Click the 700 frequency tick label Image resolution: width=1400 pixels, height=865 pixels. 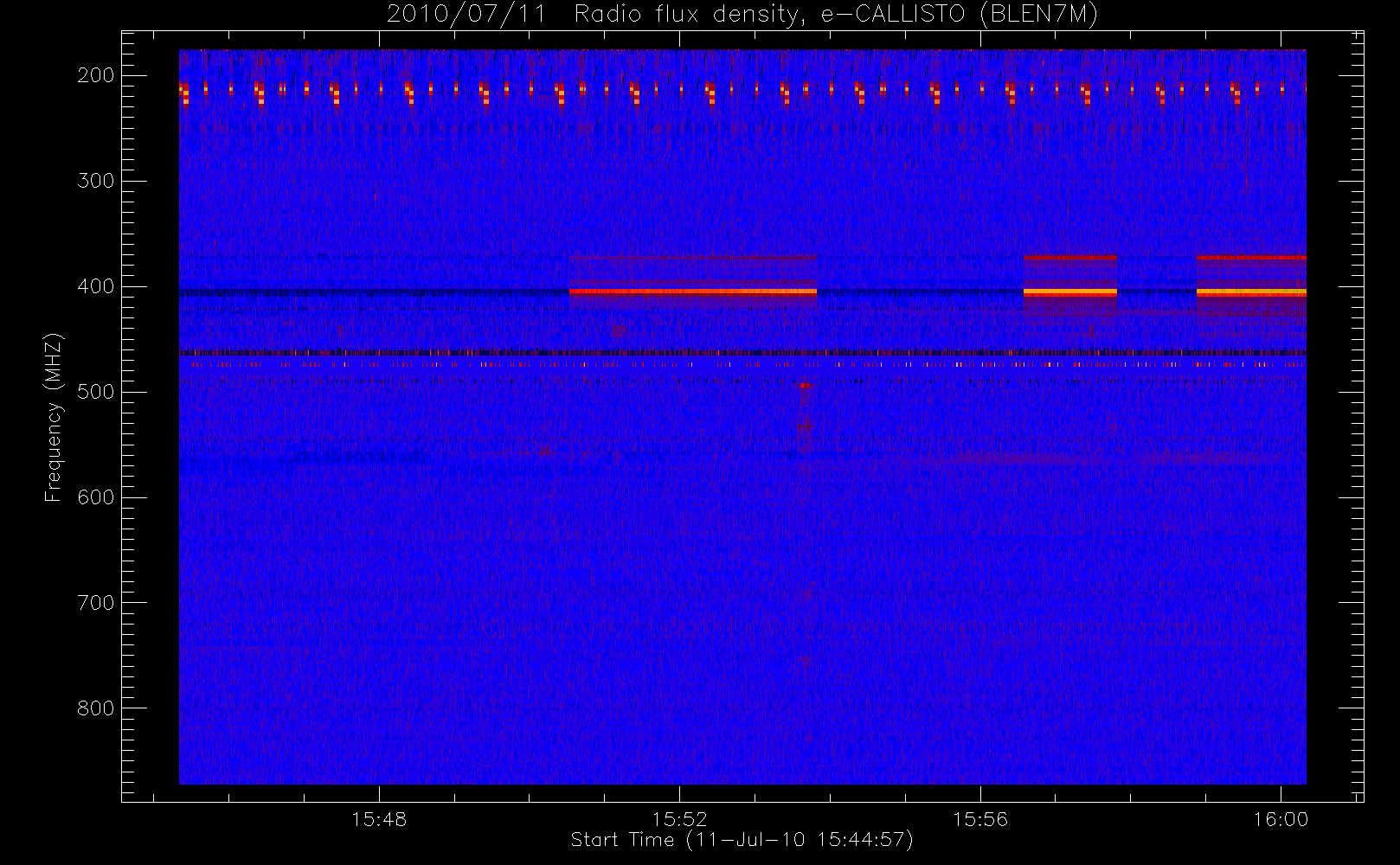click(x=96, y=603)
